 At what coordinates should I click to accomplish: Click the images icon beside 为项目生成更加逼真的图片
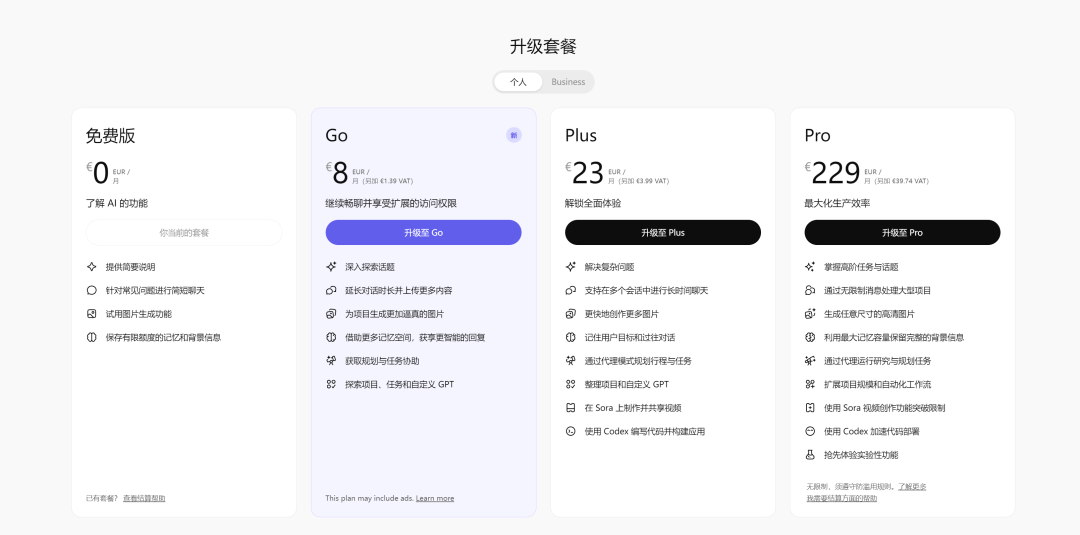(x=331, y=314)
